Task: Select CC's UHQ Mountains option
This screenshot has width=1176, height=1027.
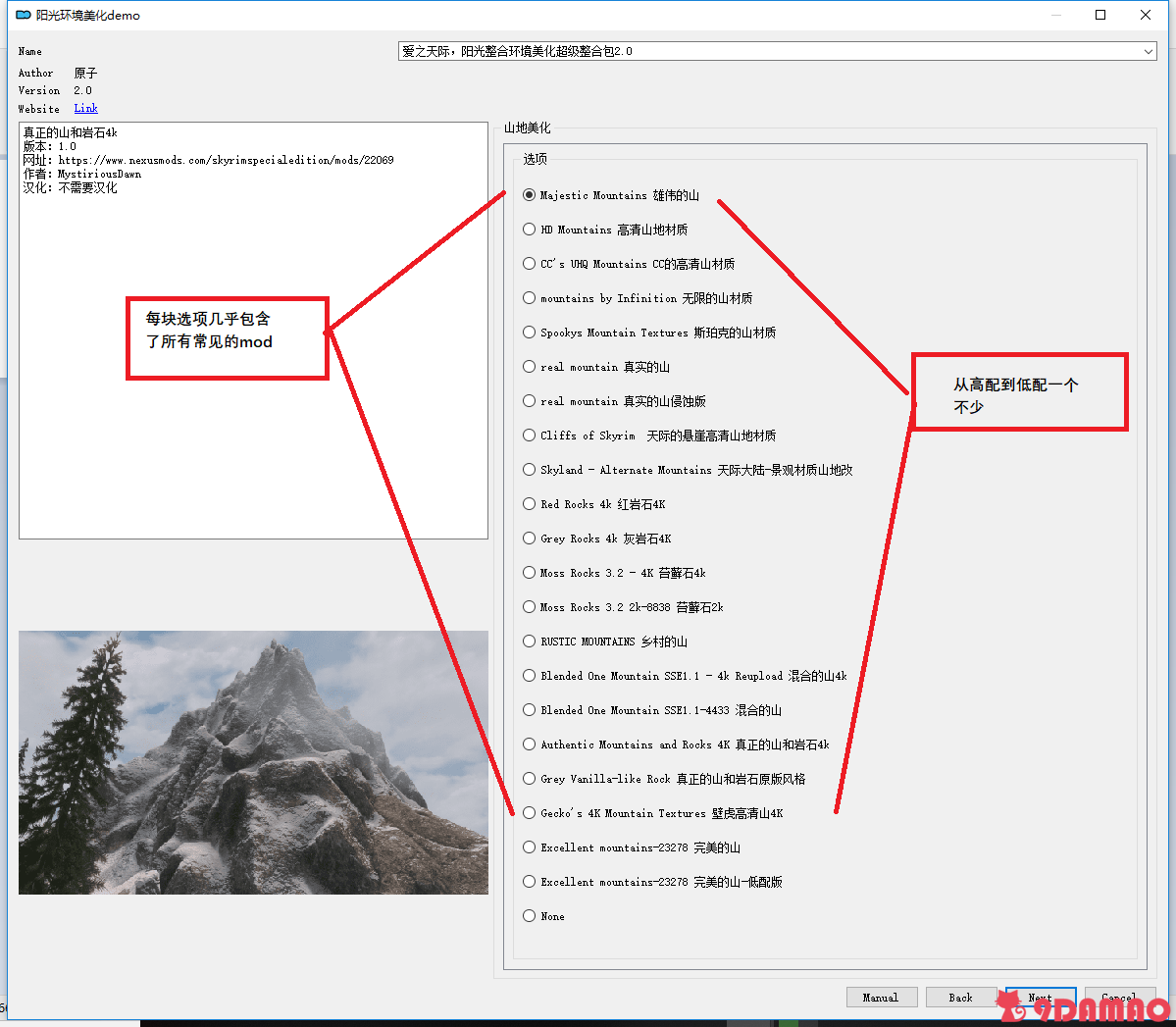Action: tap(530, 264)
